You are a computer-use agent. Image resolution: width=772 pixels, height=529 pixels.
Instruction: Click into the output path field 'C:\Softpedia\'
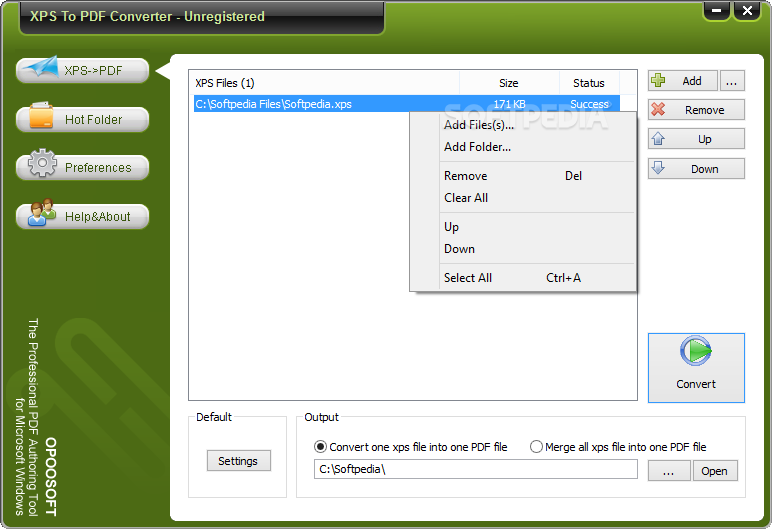coord(476,469)
